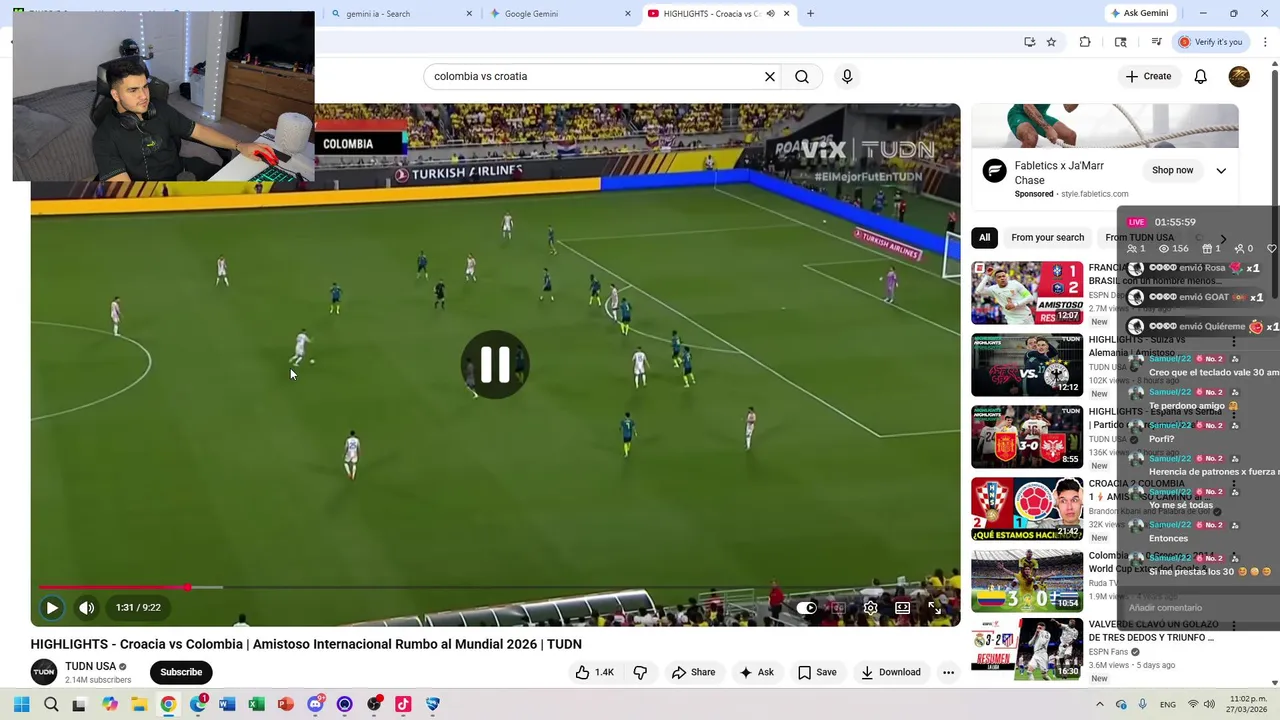The width and height of the screenshot is (1280, 720).
Task: Like the video thumbs-up button
Action: [x=594, y=672]
